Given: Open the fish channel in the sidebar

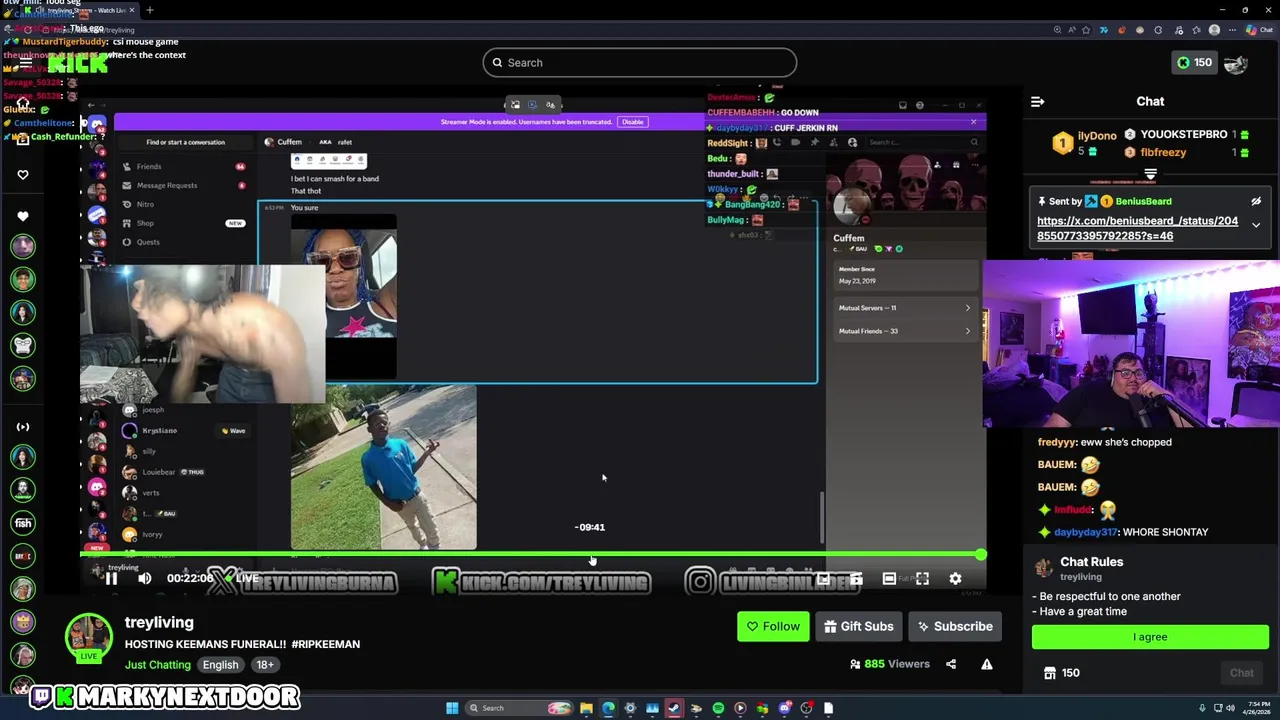Looking at the screenshot, I should (23, 522).
